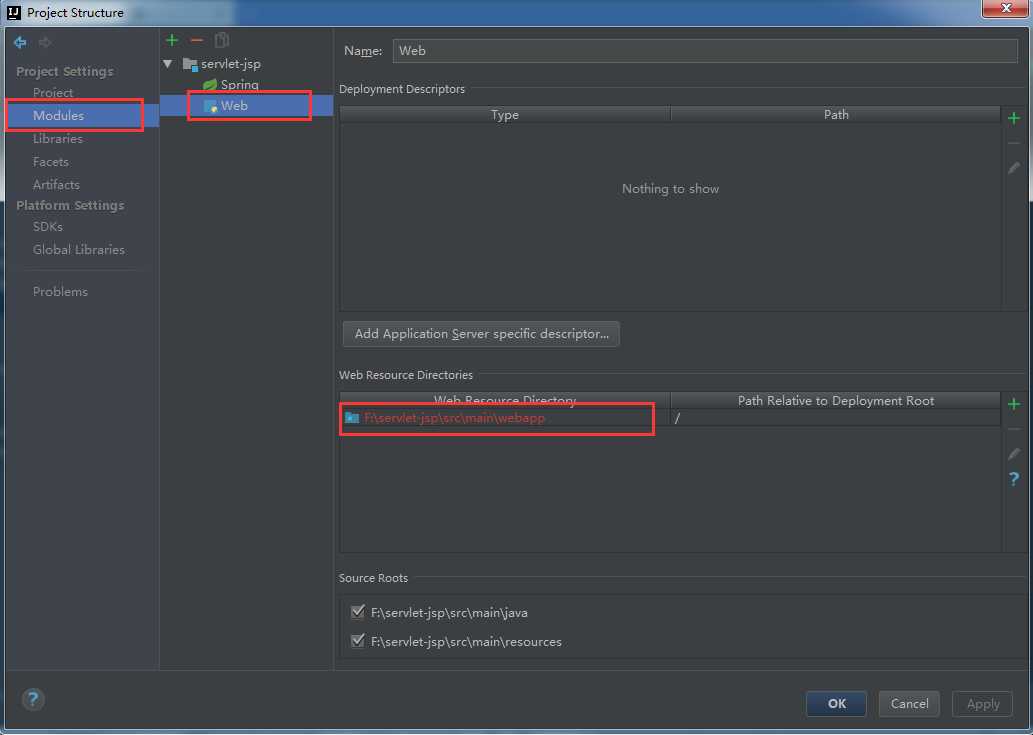Click the forward navigation arrow
Image resolution: width=1033 pixels, height=735 pixels.
pos(45,42)
